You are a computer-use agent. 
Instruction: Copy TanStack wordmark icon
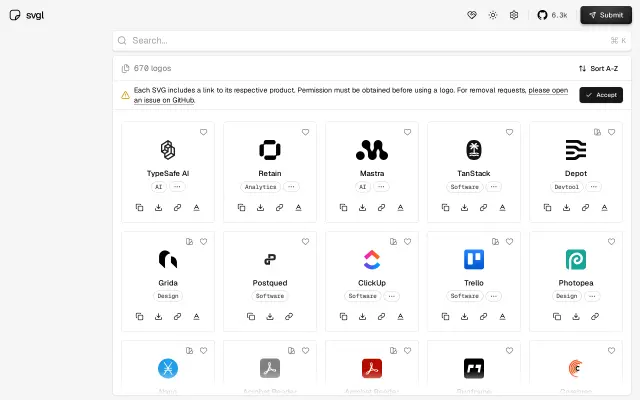click(502, 208)
